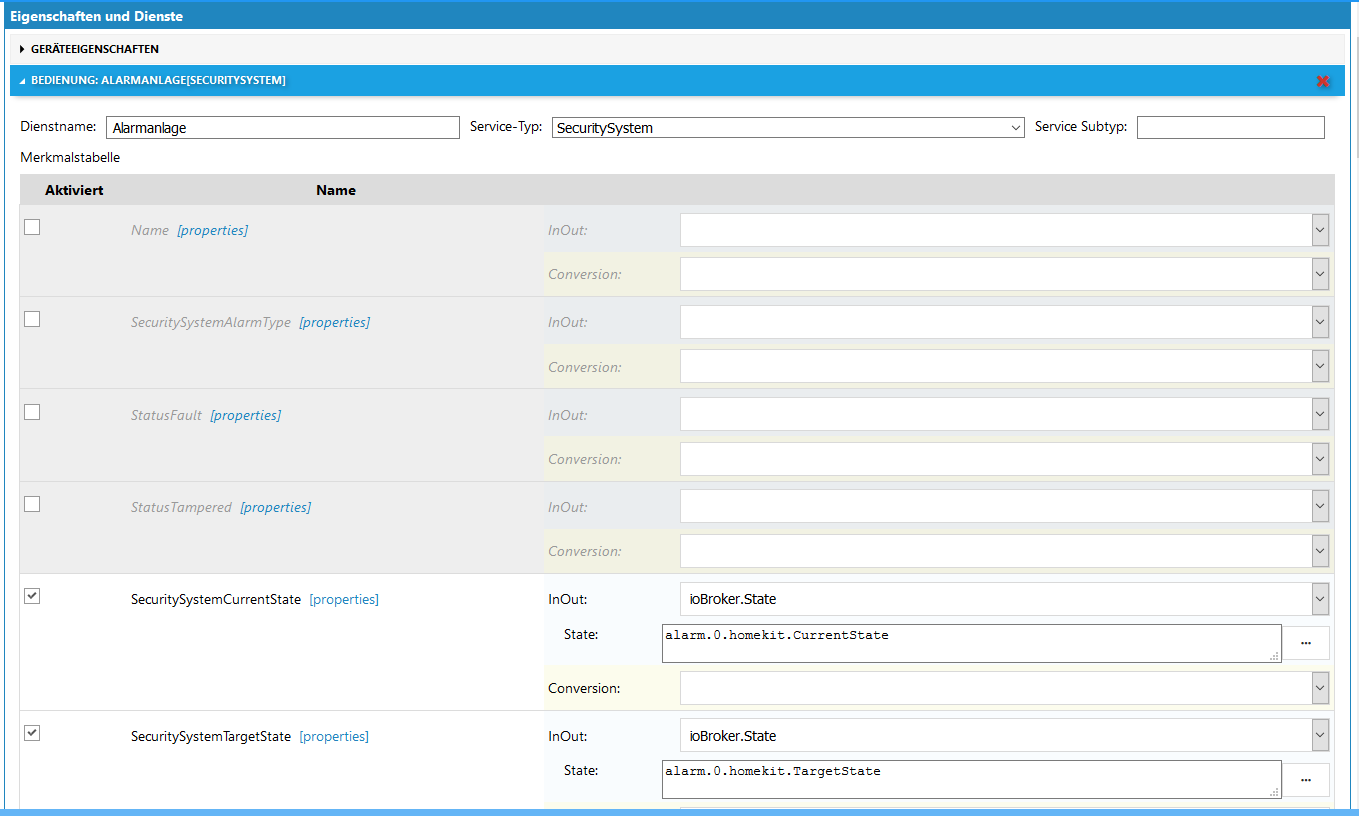Image resolution: width=1359 pixels, height=816 pixels.
Task: Enable the StatusTampered checkbox
Action: coord(32,504)
